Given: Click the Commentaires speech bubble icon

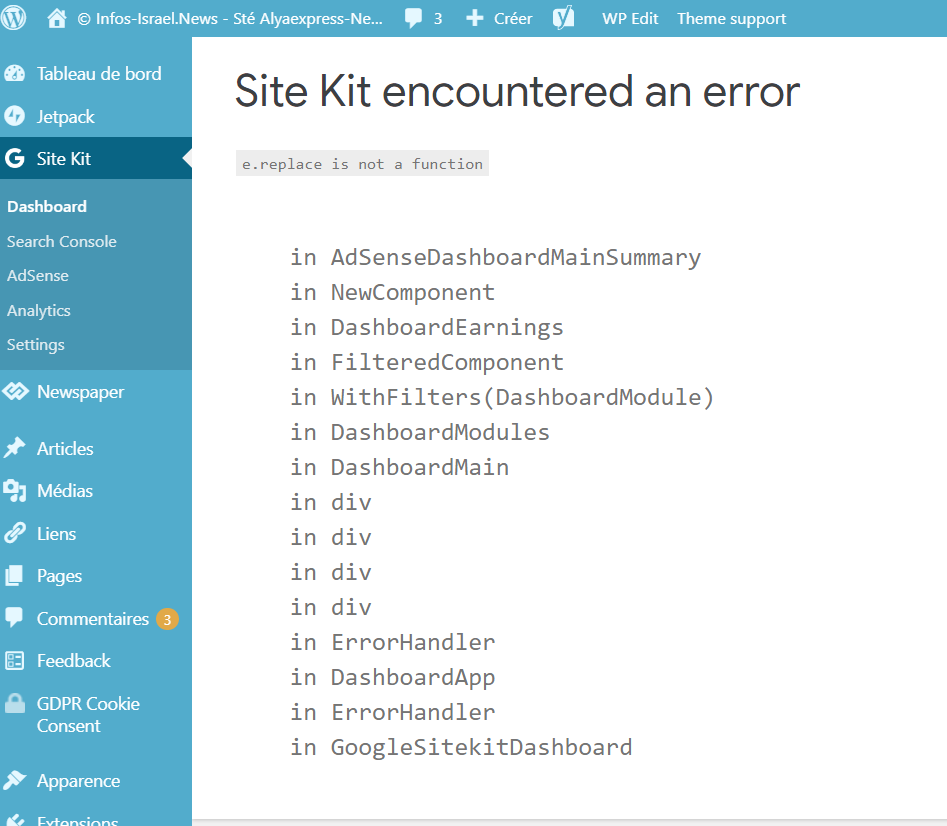Looking at the screenshot, I should click(14, 618).
